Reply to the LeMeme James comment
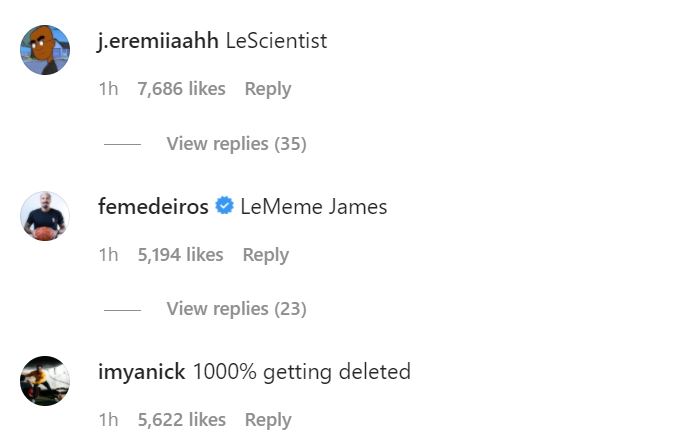Image resolution: width=686 pixels, height=446 pixels. click(265, 255)
